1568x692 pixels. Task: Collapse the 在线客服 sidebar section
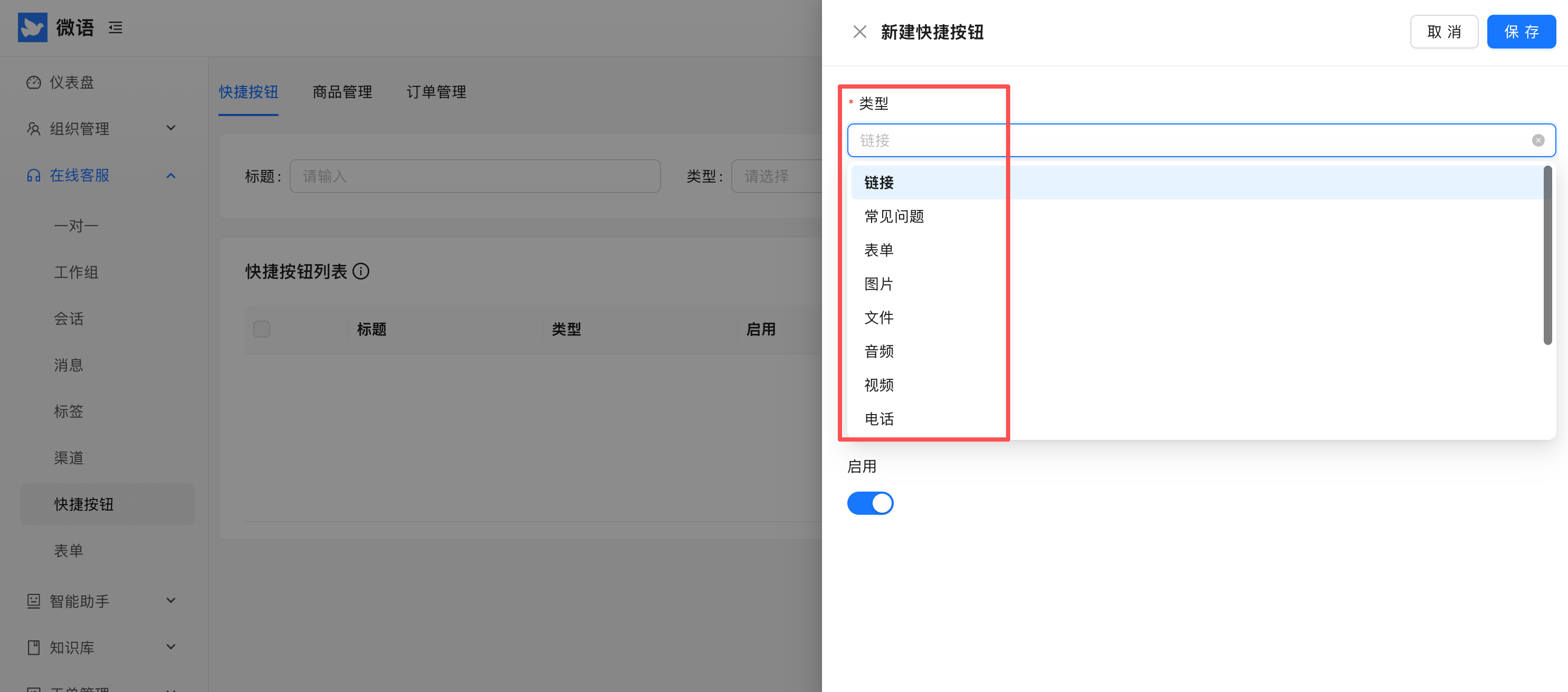click(171, 176)
